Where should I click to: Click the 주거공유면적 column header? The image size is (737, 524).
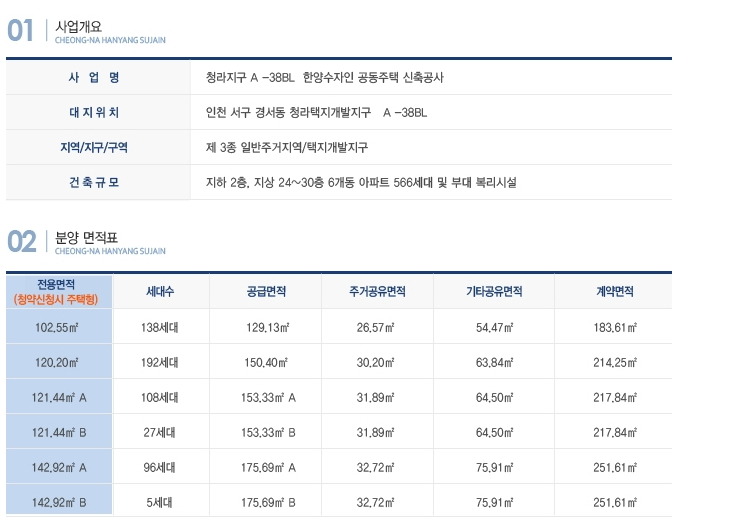pos(377,291)
